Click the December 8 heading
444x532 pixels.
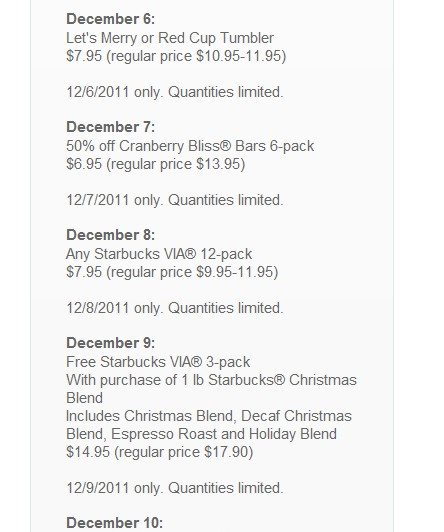tap(111, 235)
